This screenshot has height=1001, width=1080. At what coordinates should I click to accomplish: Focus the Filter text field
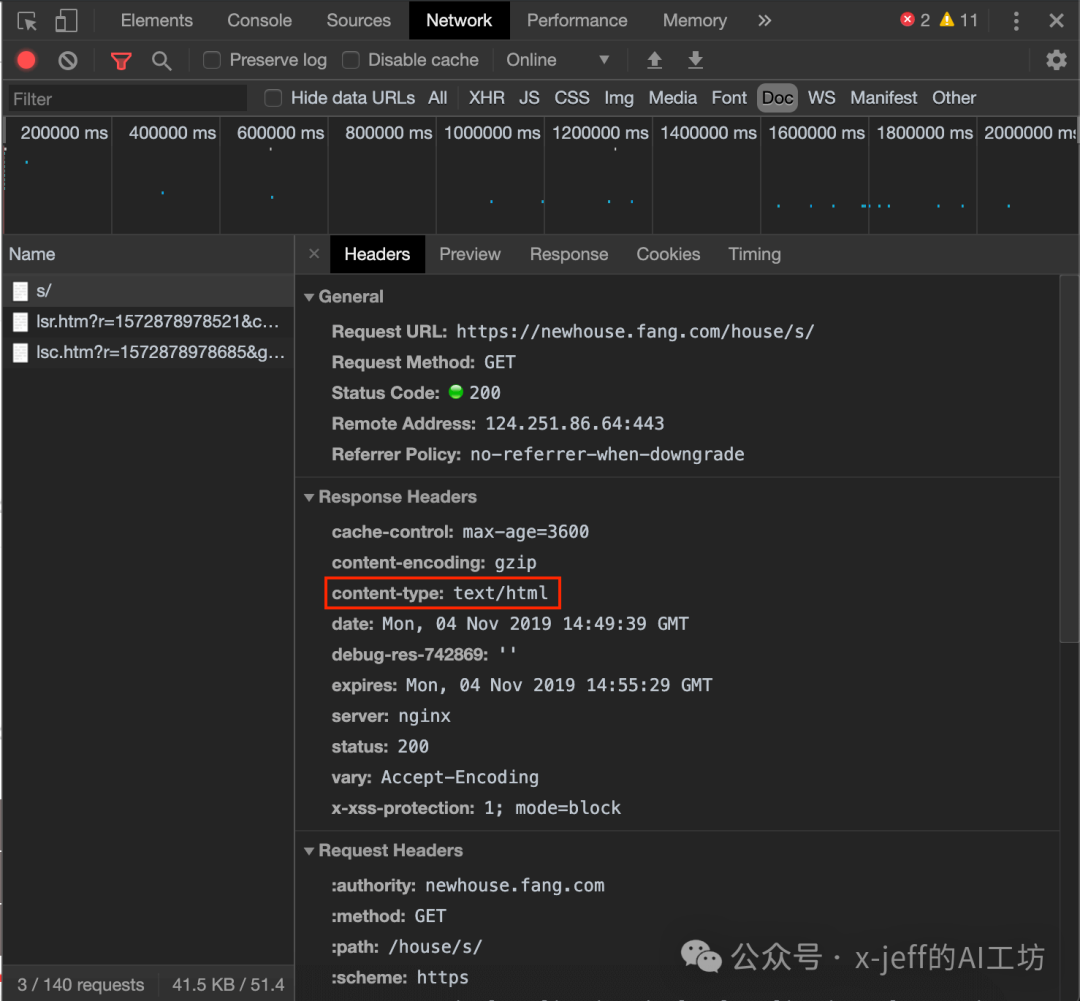coord(127,99)
